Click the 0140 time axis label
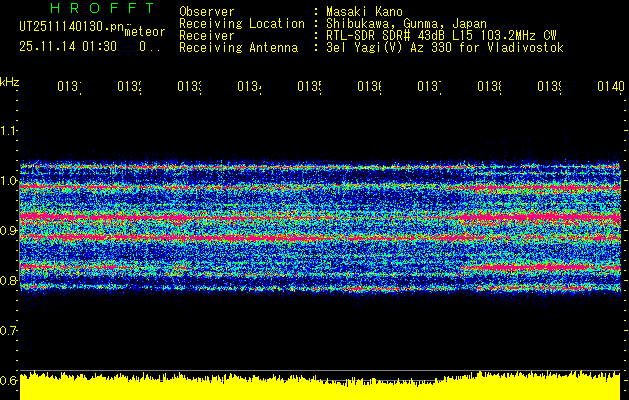629x400 pixels. pyautogui.click(x=611, y=86)
